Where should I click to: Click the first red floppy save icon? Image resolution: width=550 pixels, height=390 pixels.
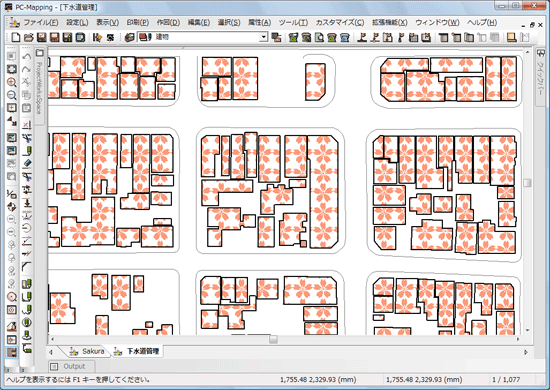pos(42,37)
